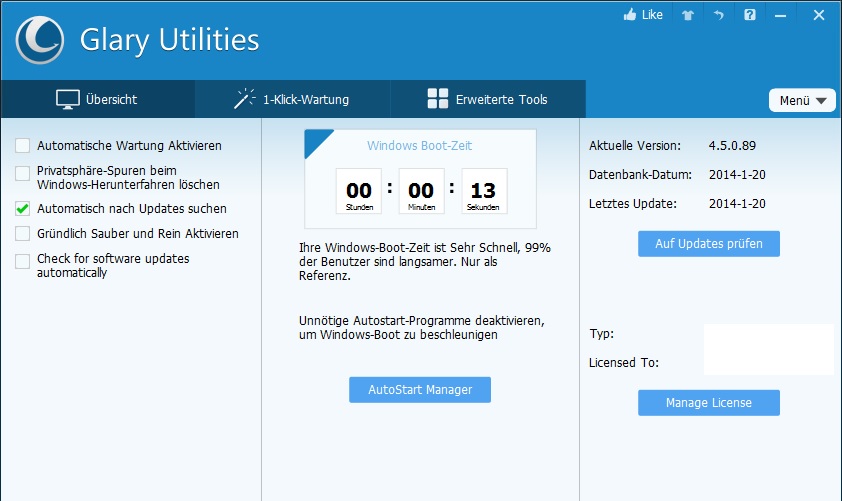Click the undo arrow icon in title bar

click(x=718, y=15)
